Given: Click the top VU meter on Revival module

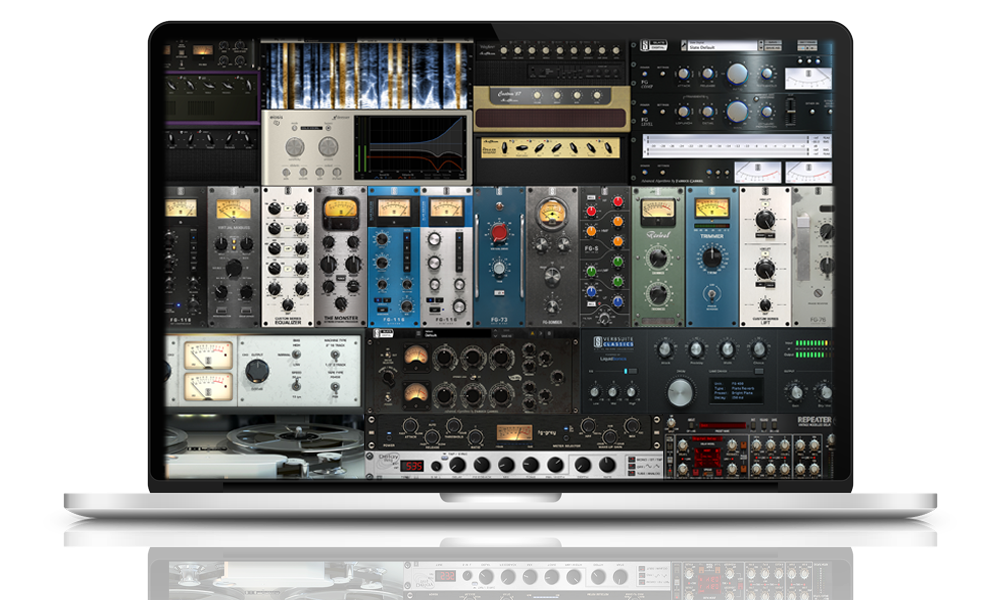Looking at the screenshot, I should click(x=656, y=210).
